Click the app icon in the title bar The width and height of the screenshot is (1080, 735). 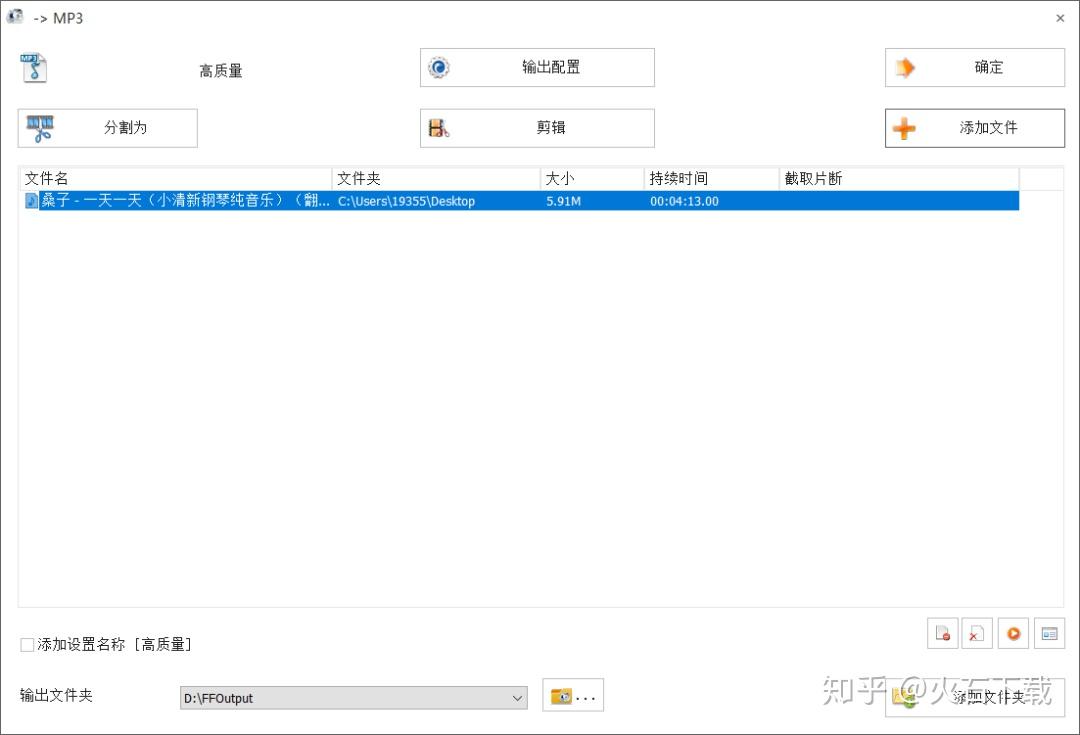point(15,17)
